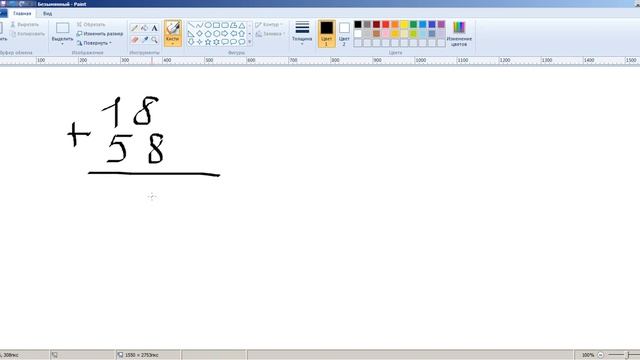Screen dimensions: 640x360
Task: Choose the dark red palette swatch
Action: 376,24
